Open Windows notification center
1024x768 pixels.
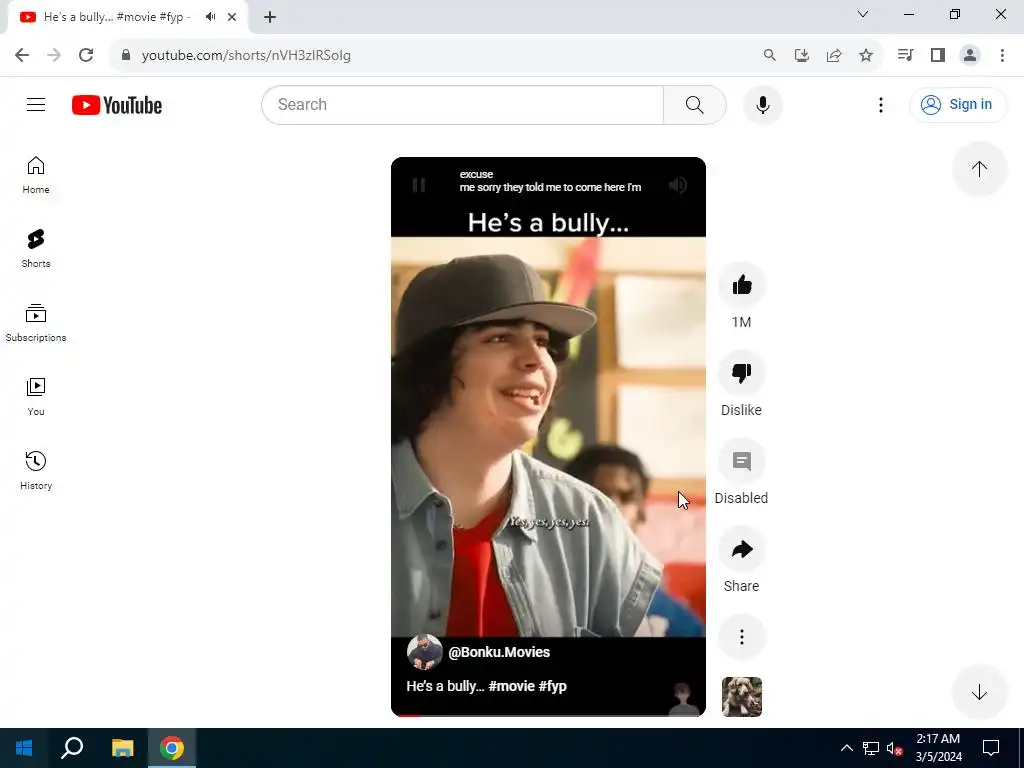click(x=991, y=748)
